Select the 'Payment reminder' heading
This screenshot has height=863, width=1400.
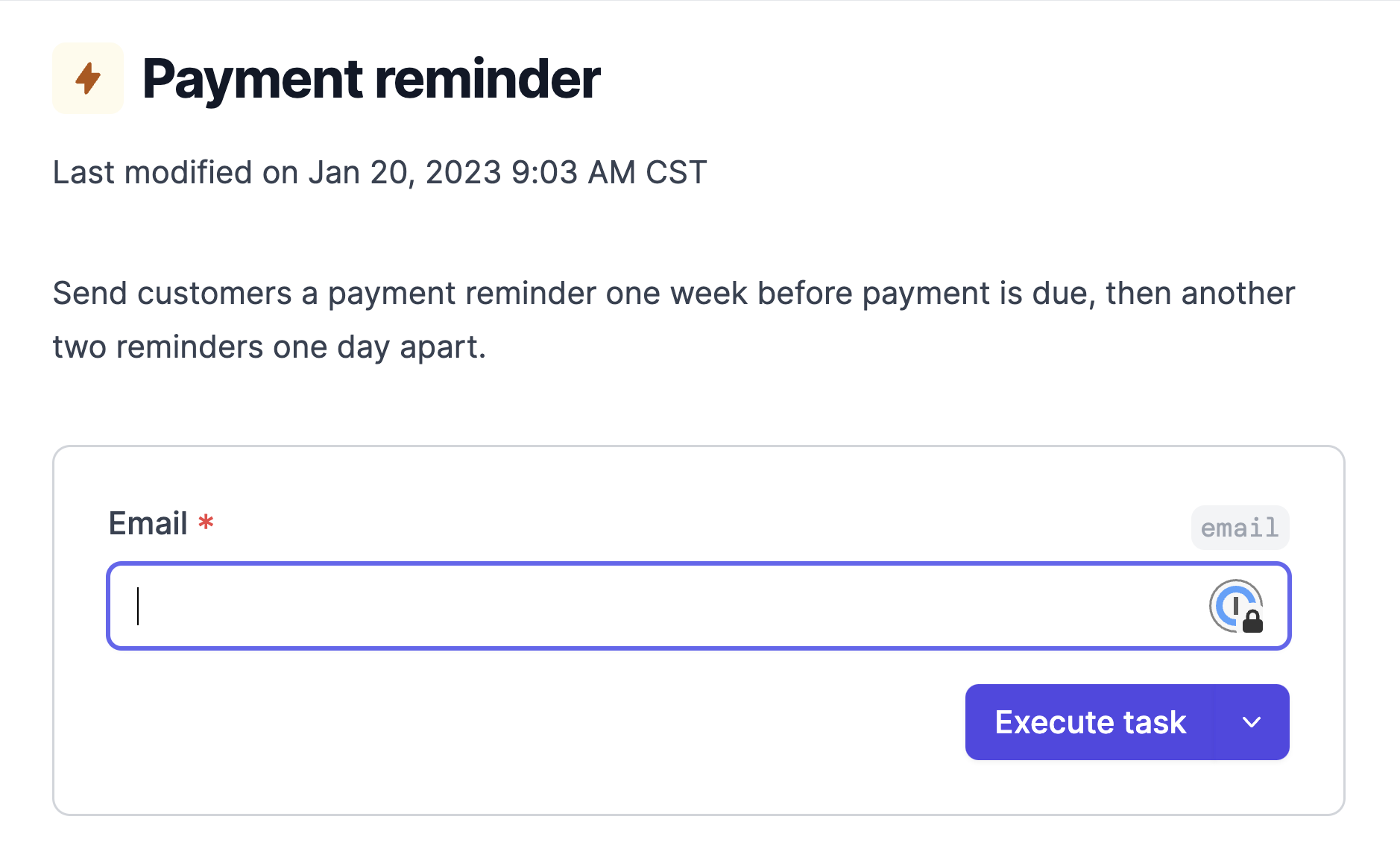371,79
